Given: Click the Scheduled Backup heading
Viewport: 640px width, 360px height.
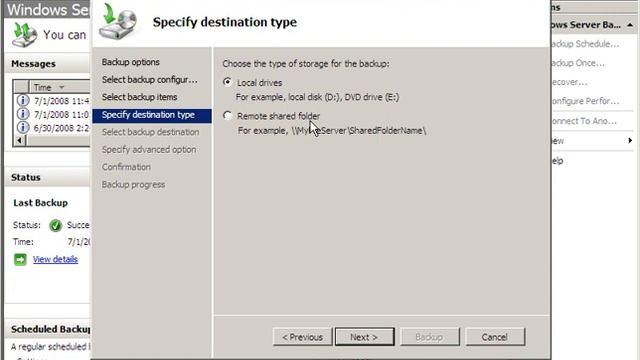Looking at the screenshot, I should tap(51, 329).
